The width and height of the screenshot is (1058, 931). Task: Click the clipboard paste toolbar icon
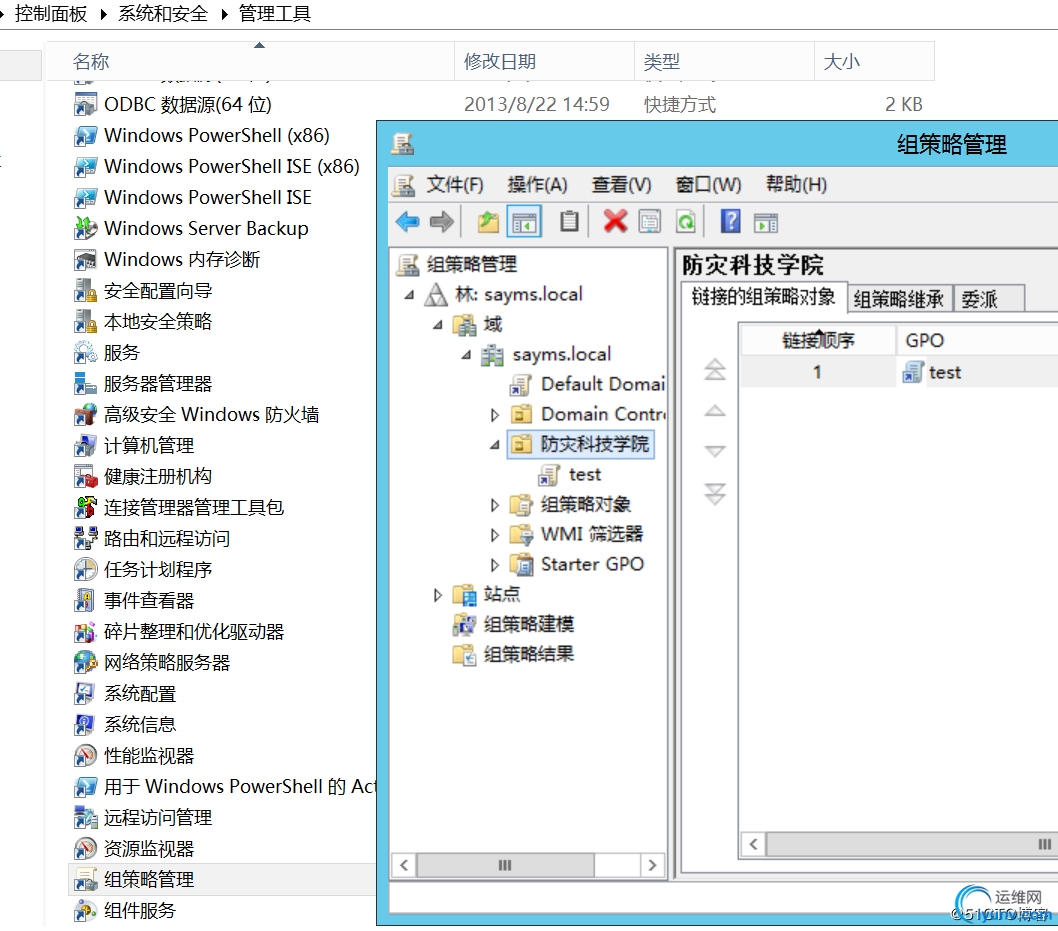point(569,221)
